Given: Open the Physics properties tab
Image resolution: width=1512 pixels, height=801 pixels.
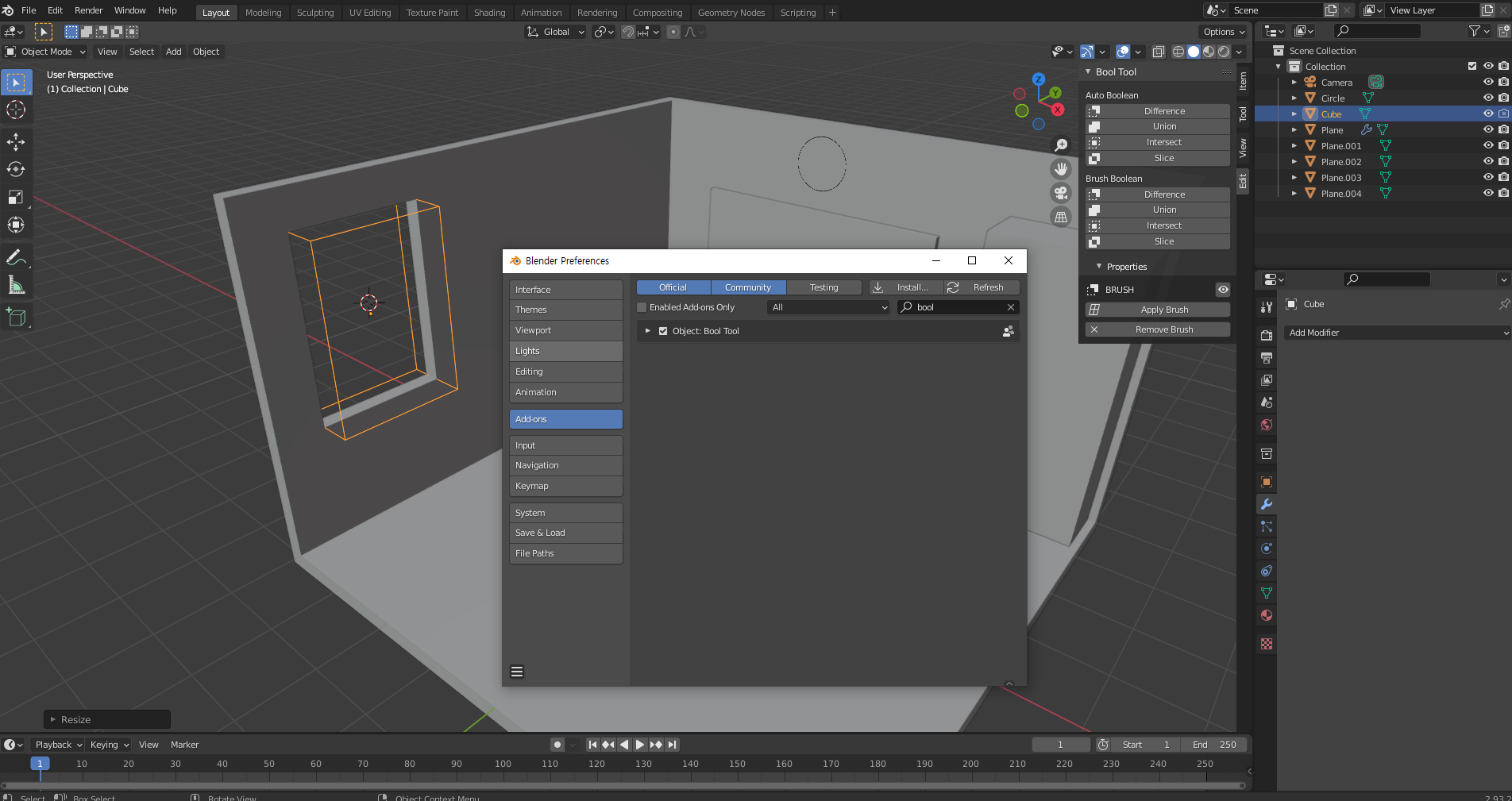Looking at the screenshot, I should click(1267, 549).
